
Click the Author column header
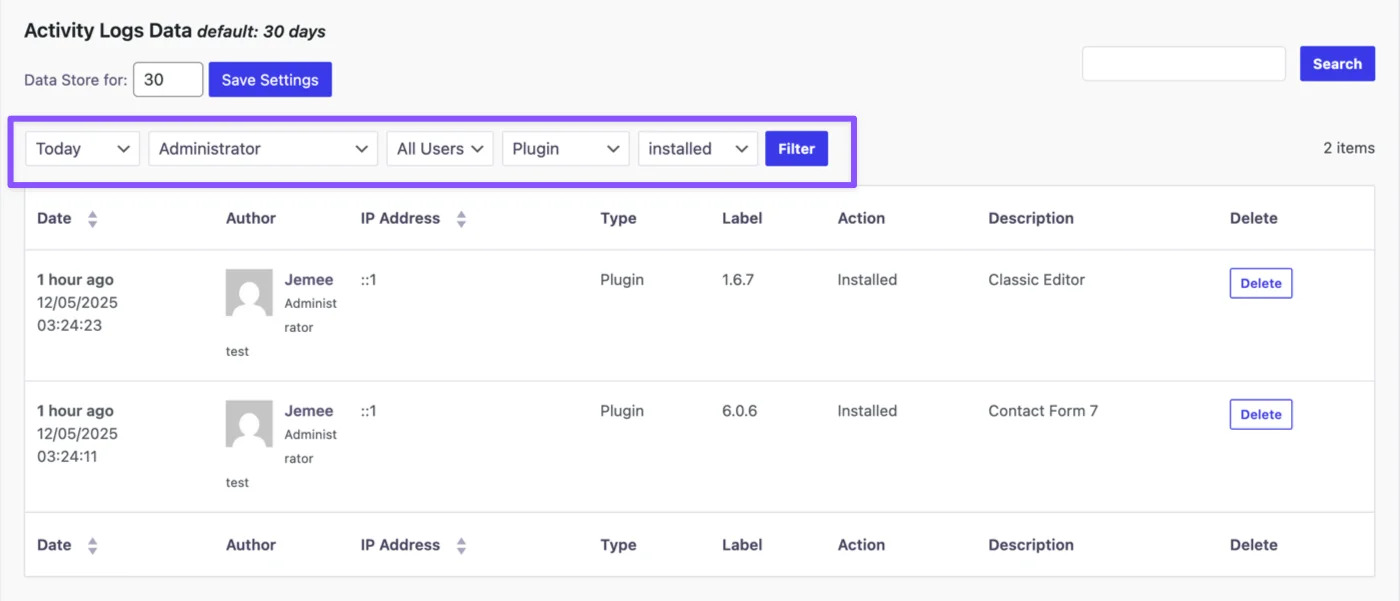click(250, 218)
